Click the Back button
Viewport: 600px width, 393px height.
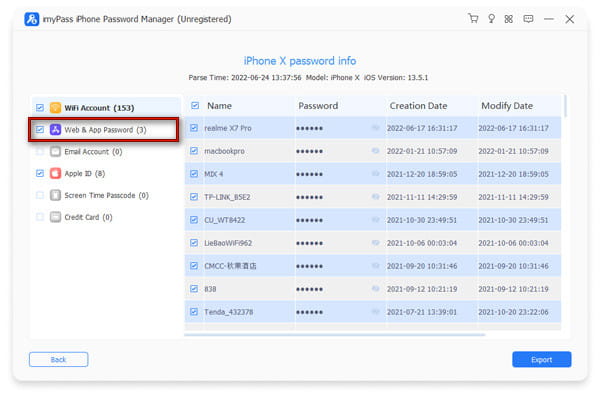[59, 359]
